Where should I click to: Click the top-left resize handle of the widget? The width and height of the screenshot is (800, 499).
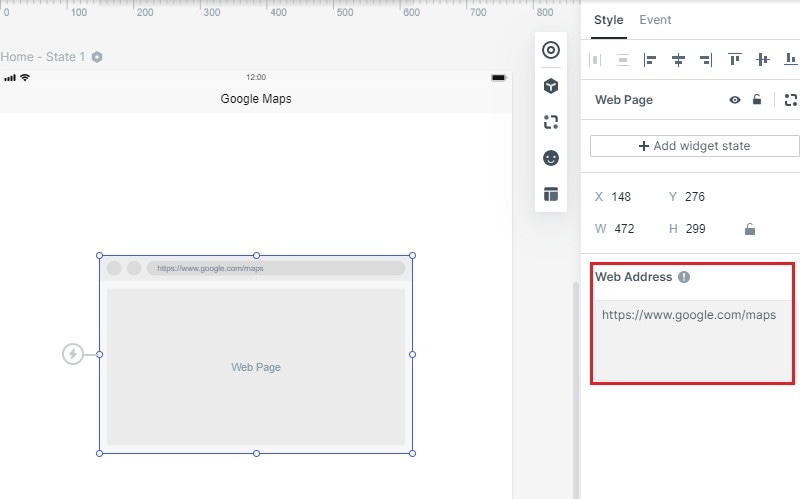tap(99, 255)
